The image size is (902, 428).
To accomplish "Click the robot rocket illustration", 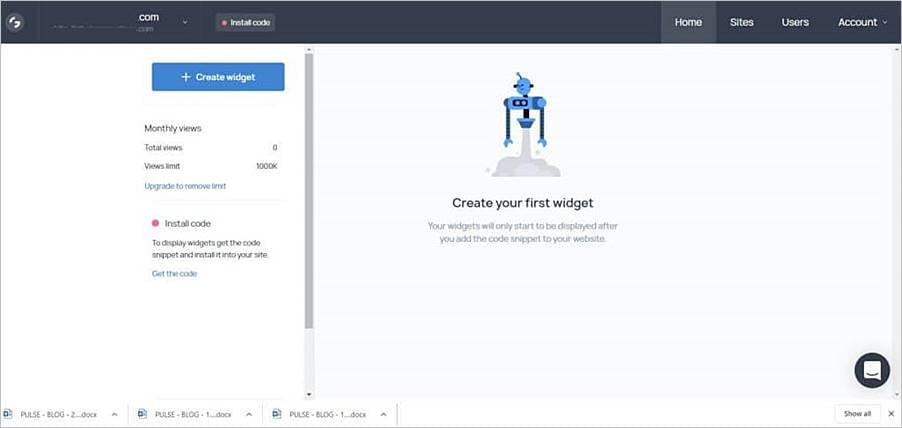I will (x=523, y=125).
